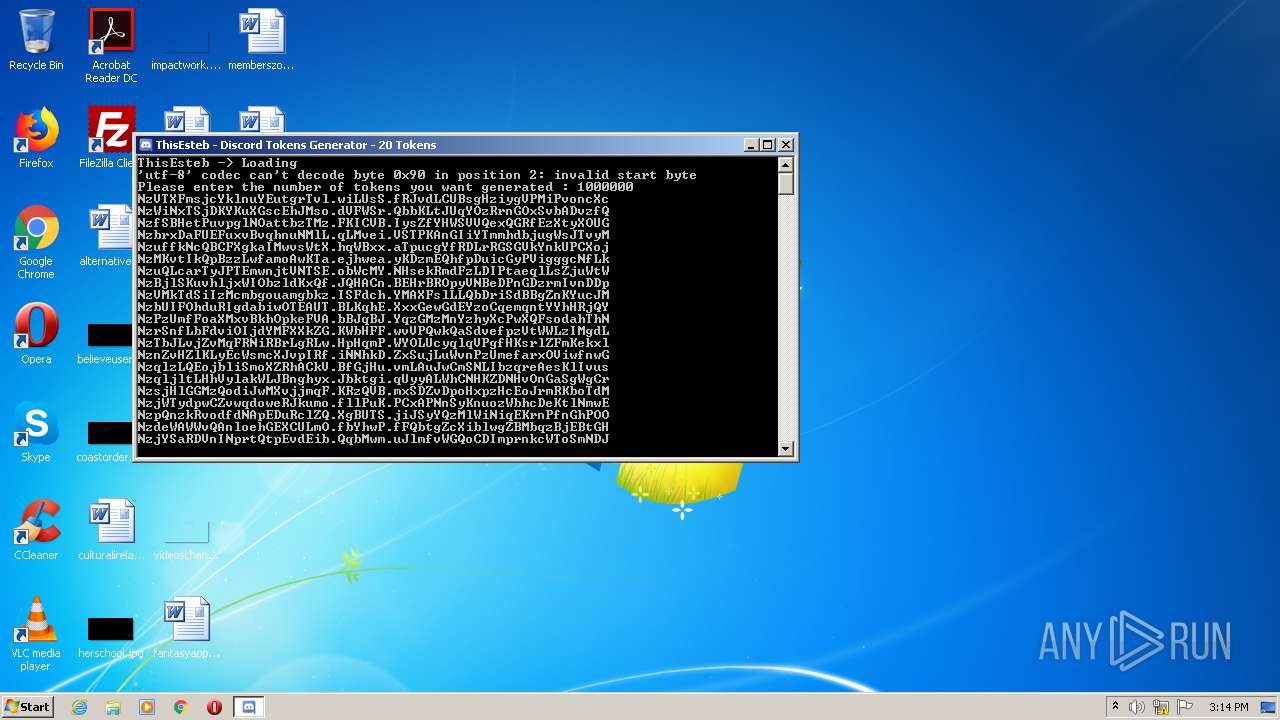
Task: Click the token line starting NzjYSaRDVnINprt
Action: (373, 439)
